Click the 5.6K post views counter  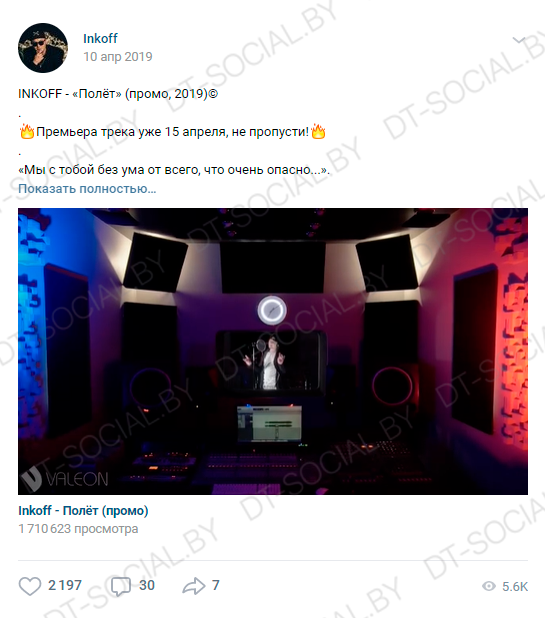(515, 586)
